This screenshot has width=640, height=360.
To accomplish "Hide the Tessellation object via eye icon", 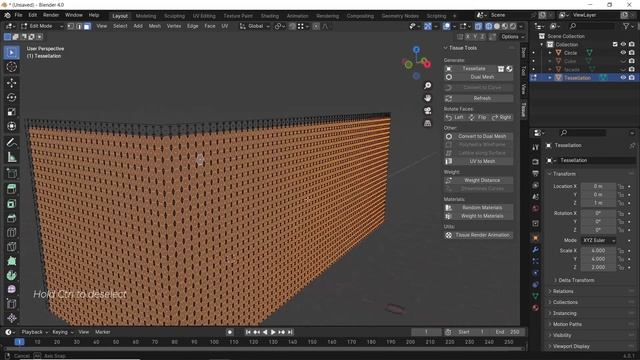I will tap(623, 78).
